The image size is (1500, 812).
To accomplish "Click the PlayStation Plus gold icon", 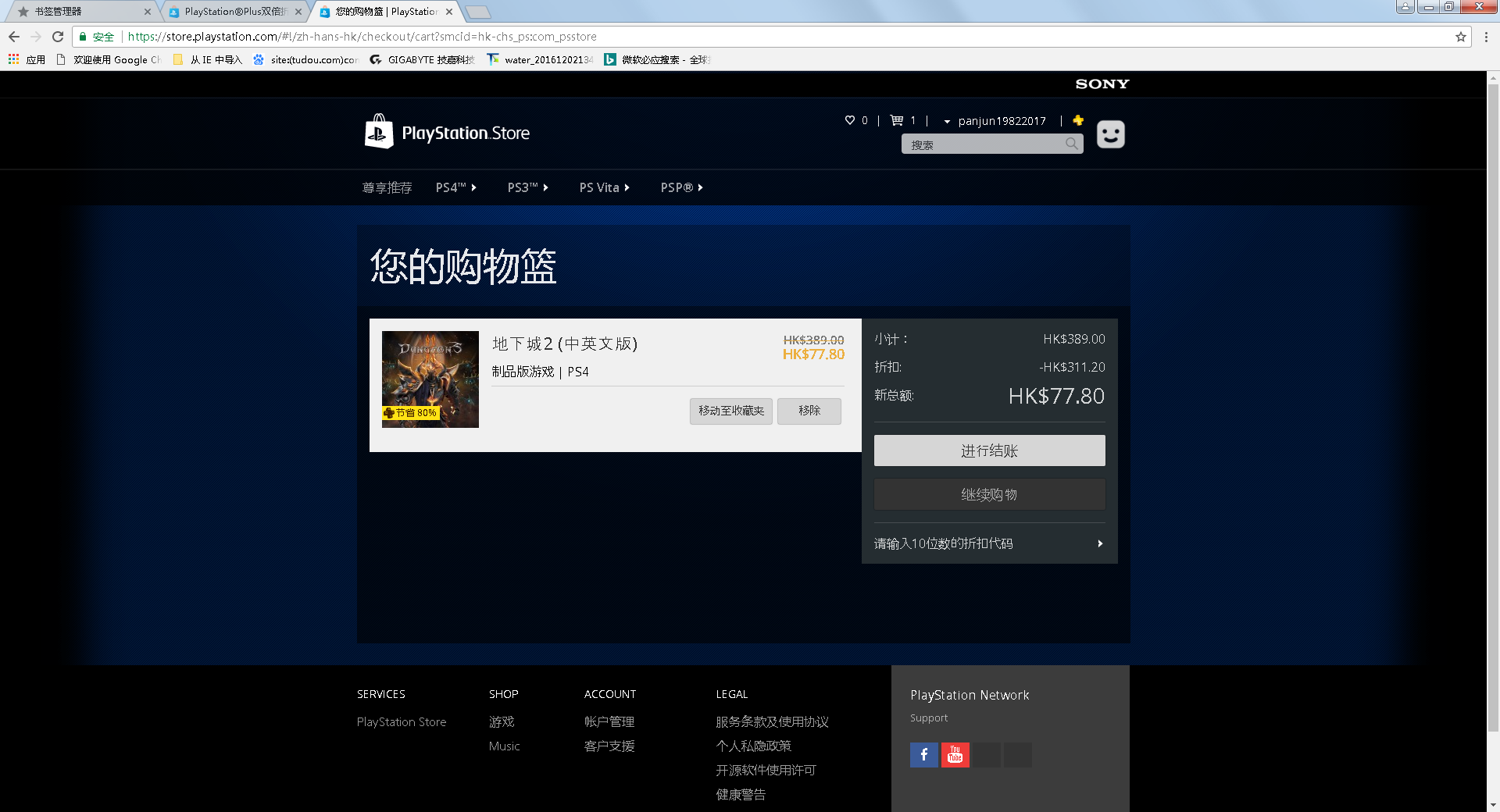I will 1078,120.
